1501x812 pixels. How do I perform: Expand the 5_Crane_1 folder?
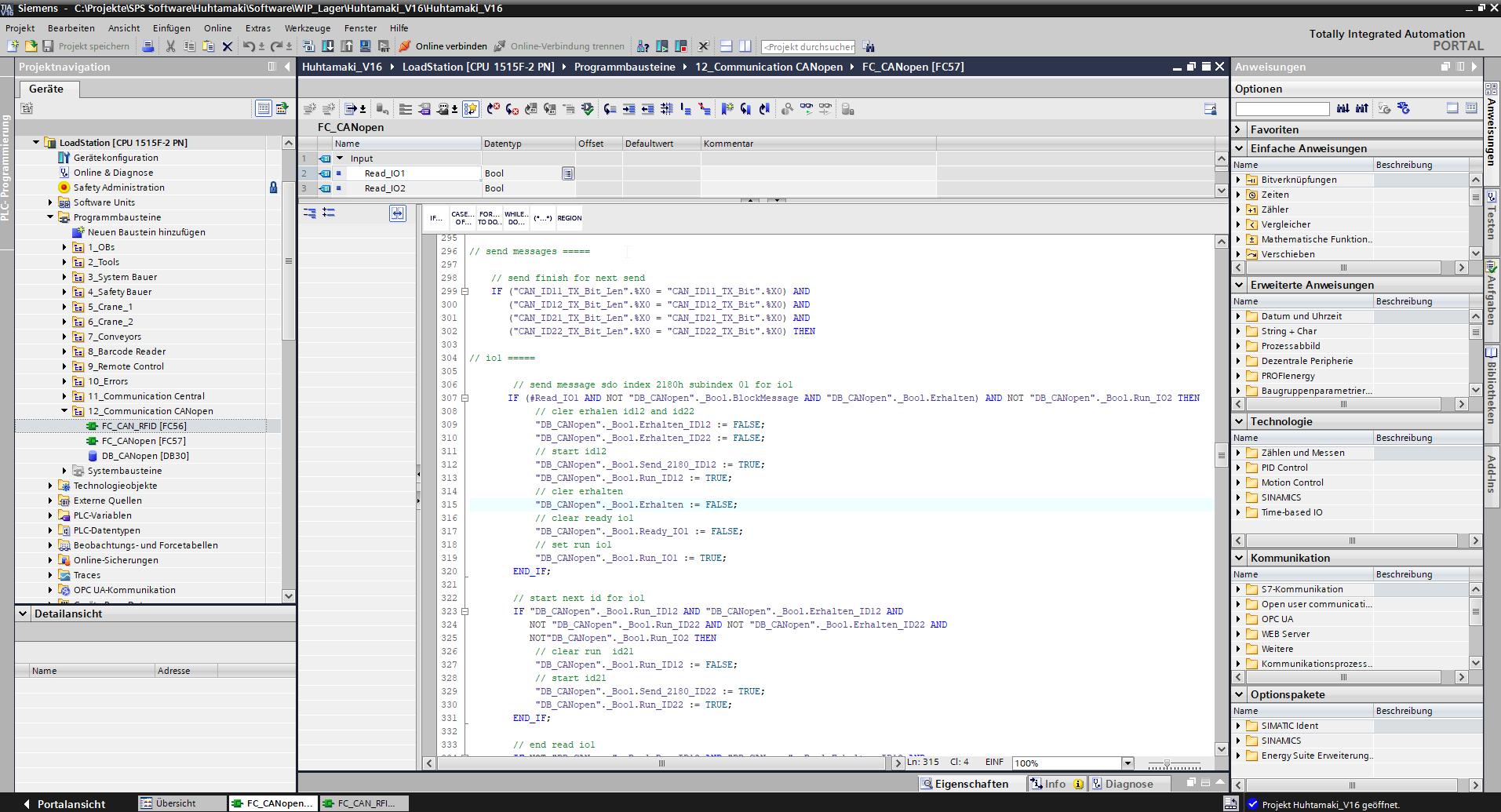pyautogui.click(x=64, y=307)
